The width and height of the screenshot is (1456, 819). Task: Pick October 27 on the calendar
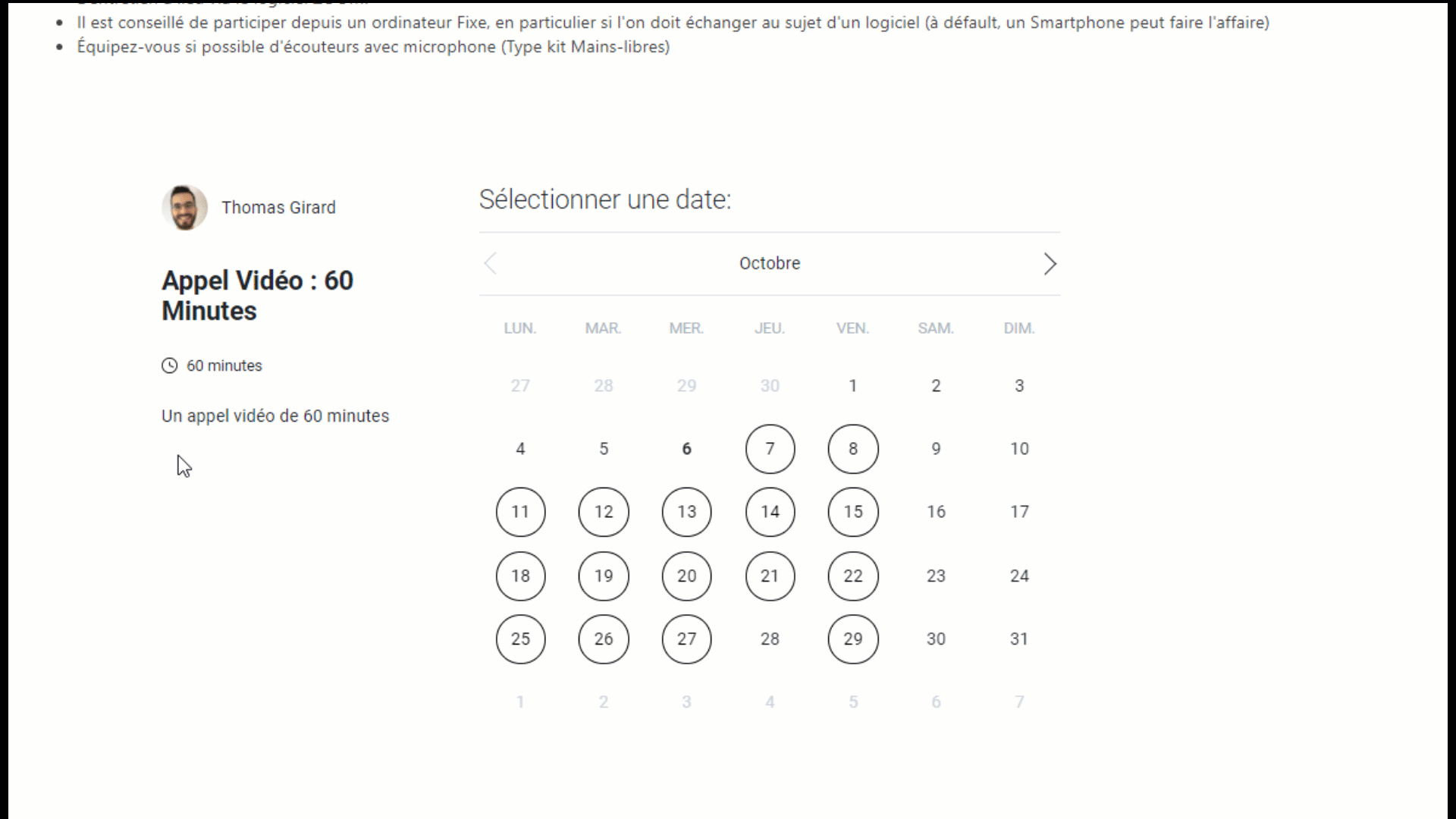click(x=686, y=639)
